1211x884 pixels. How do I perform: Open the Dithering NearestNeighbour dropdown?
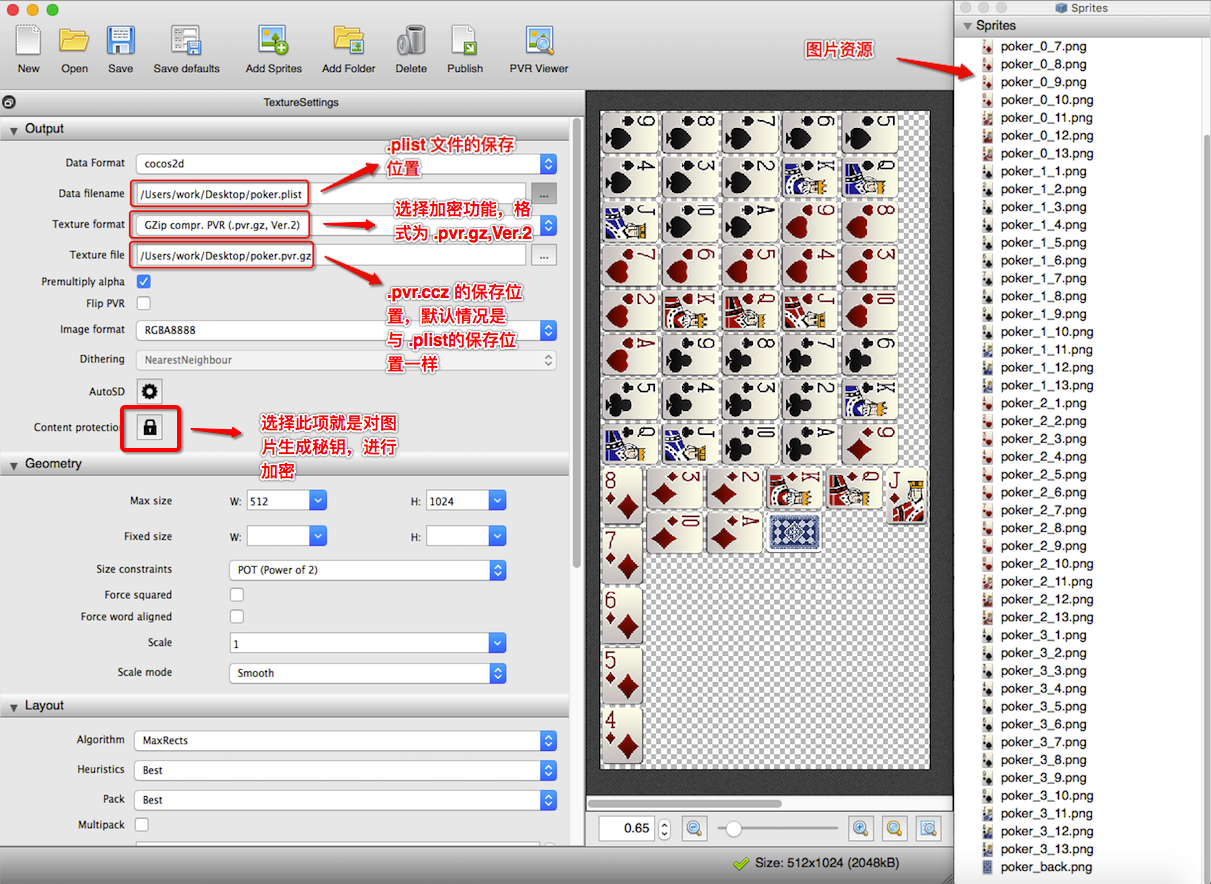coord(346,360)
